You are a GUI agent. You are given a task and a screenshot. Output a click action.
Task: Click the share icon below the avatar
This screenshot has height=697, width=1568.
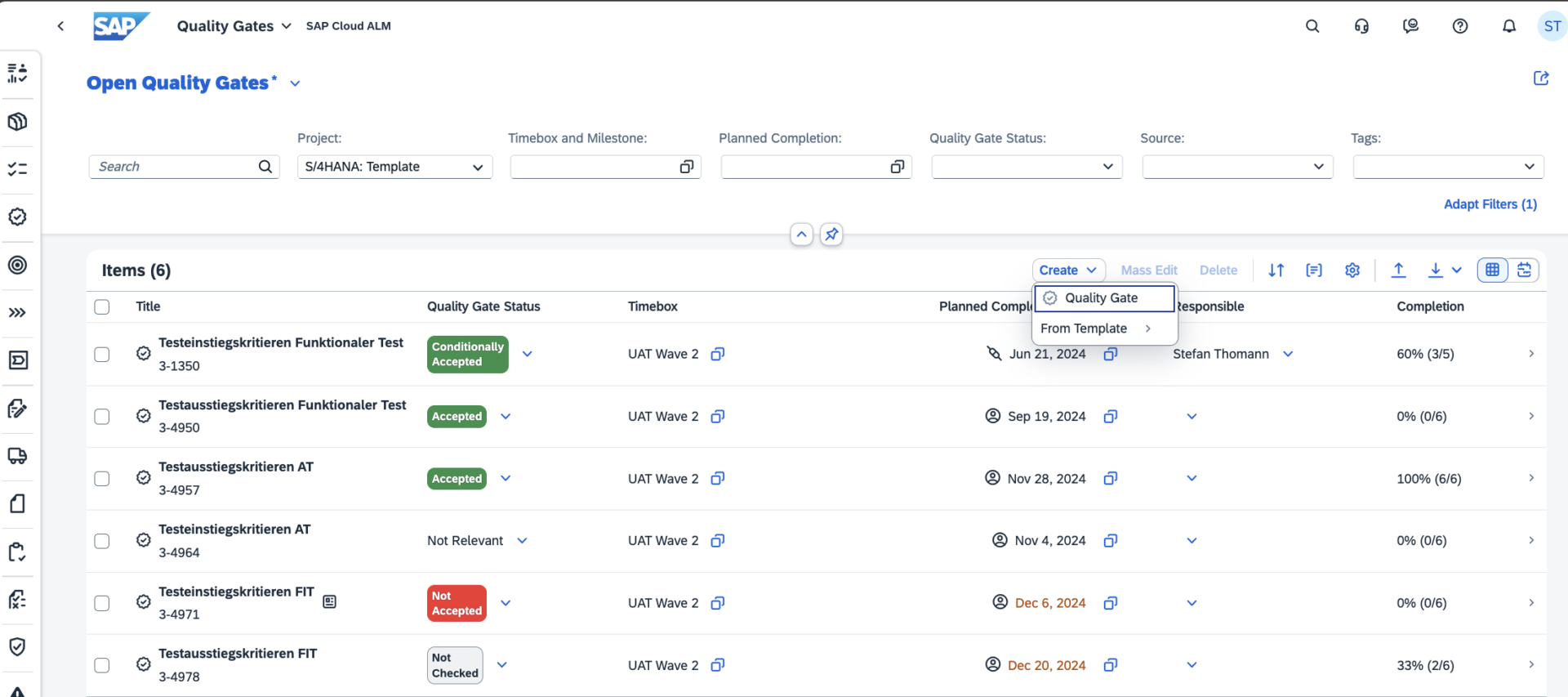[x=1540, y=78]
